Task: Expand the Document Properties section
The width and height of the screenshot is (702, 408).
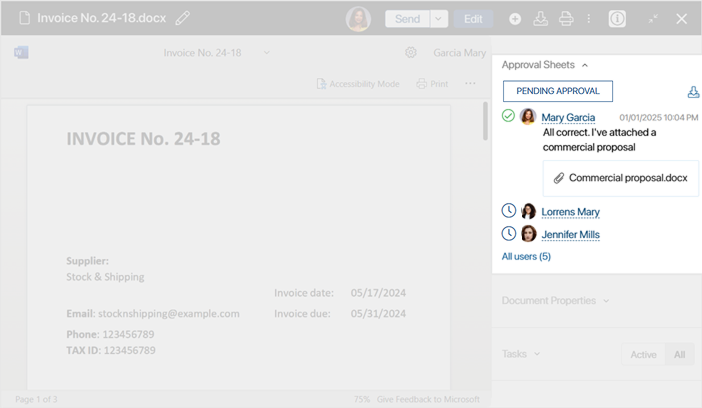Action: coord(555,301)
